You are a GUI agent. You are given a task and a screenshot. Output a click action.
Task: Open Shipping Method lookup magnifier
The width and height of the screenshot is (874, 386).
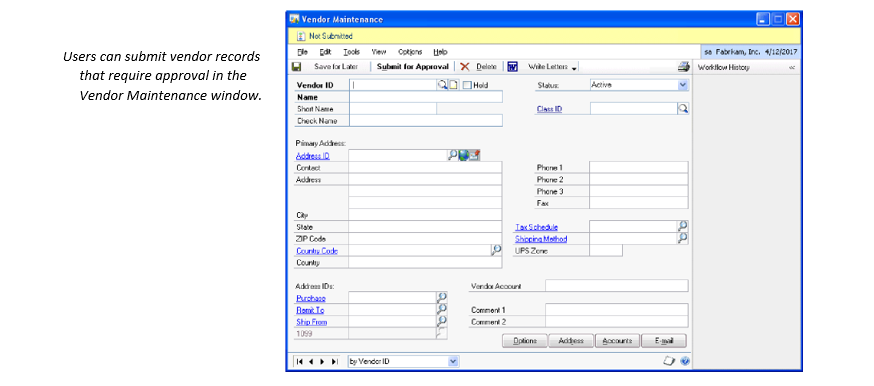pyautogui.click(x=683, y=238)
